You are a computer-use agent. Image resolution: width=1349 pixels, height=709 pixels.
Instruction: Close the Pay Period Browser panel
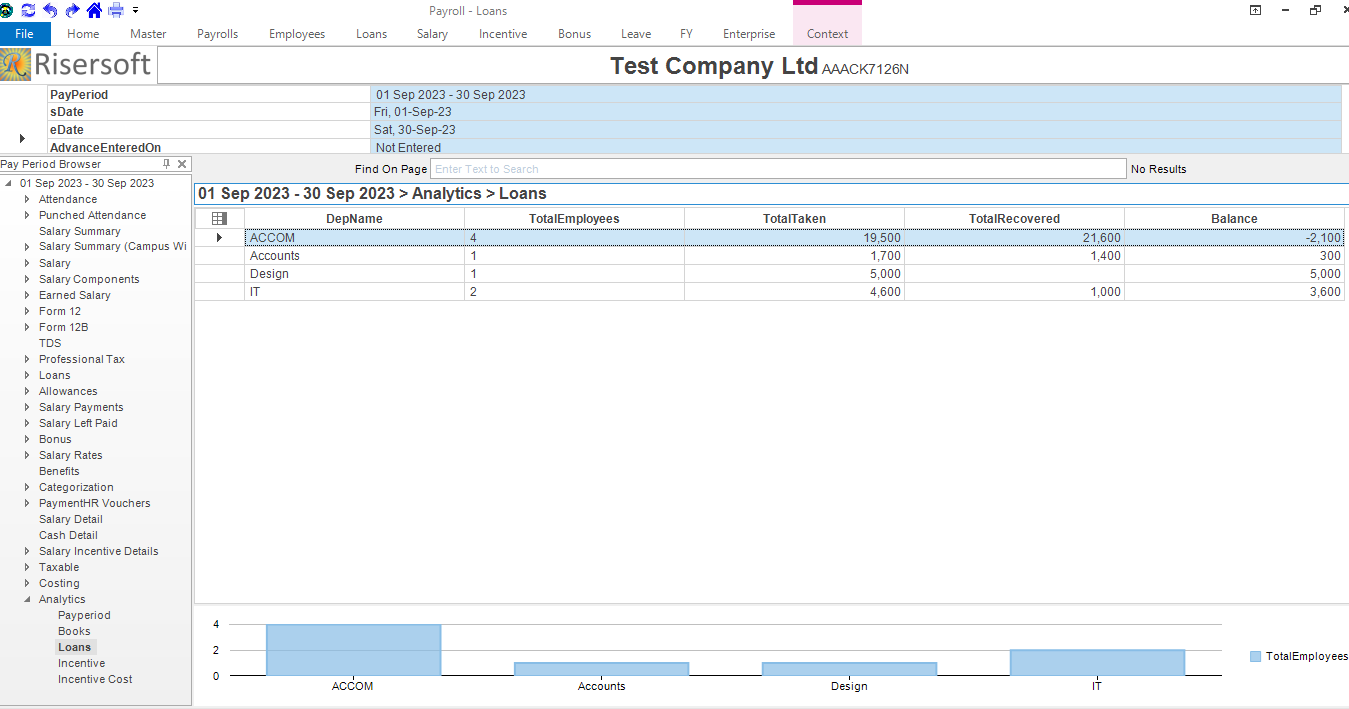[182, 164]
